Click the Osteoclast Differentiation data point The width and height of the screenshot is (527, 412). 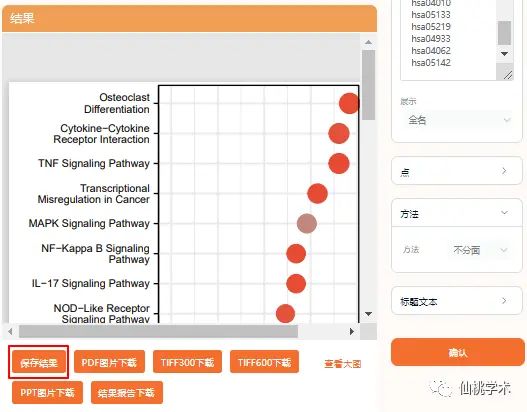pyautogui.click(x=349, y=104)
